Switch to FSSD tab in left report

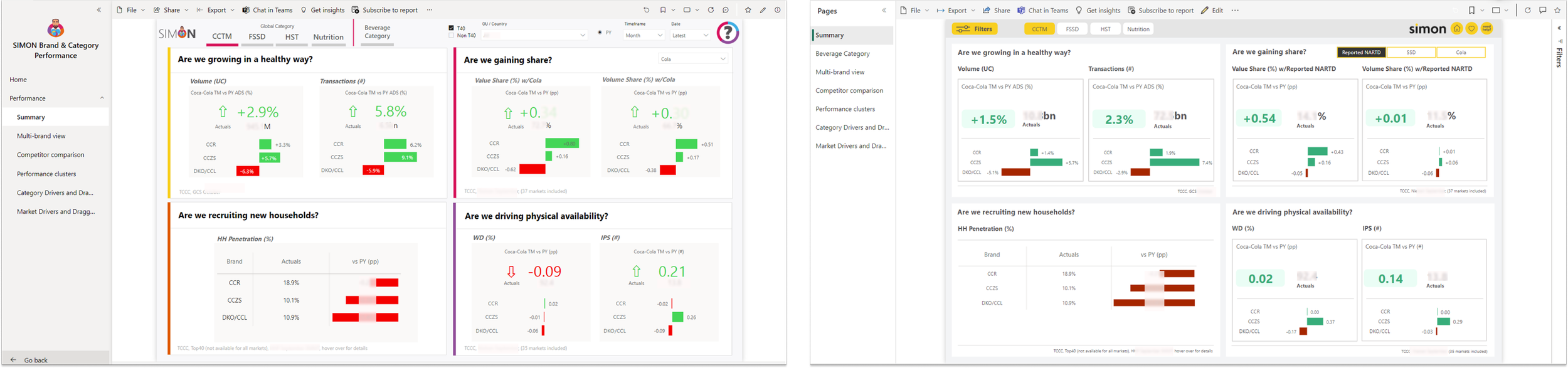pos(257,37)
